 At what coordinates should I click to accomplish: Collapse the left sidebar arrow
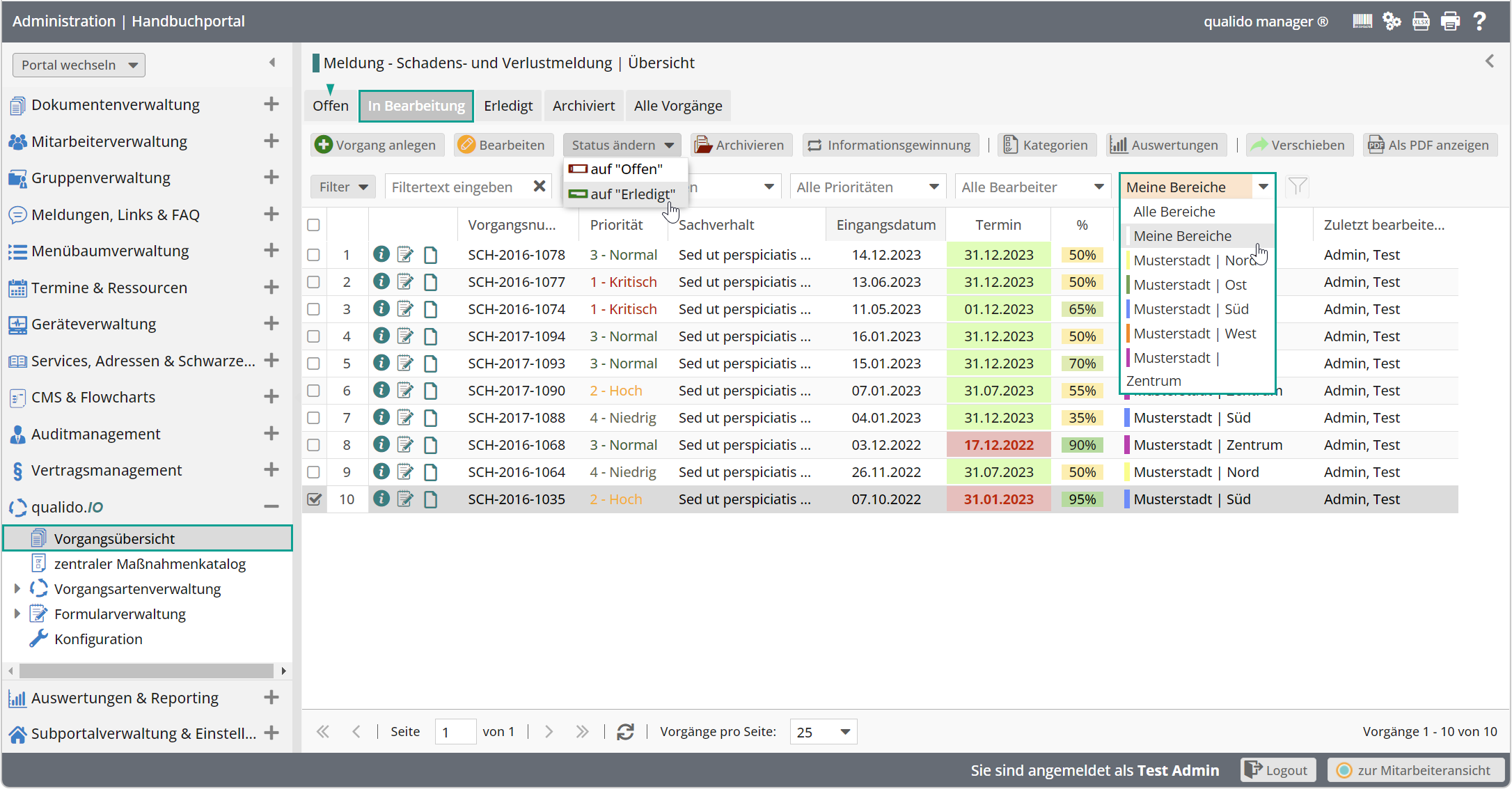[x=272, y=63]
